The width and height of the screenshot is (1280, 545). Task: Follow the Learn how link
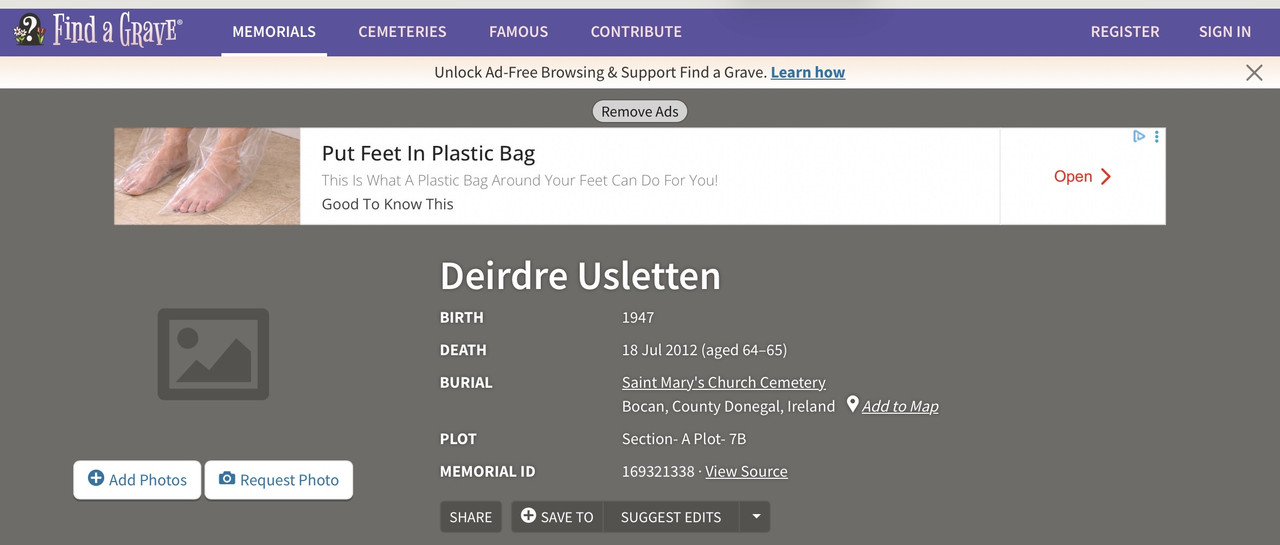click(x=808, y=72)
